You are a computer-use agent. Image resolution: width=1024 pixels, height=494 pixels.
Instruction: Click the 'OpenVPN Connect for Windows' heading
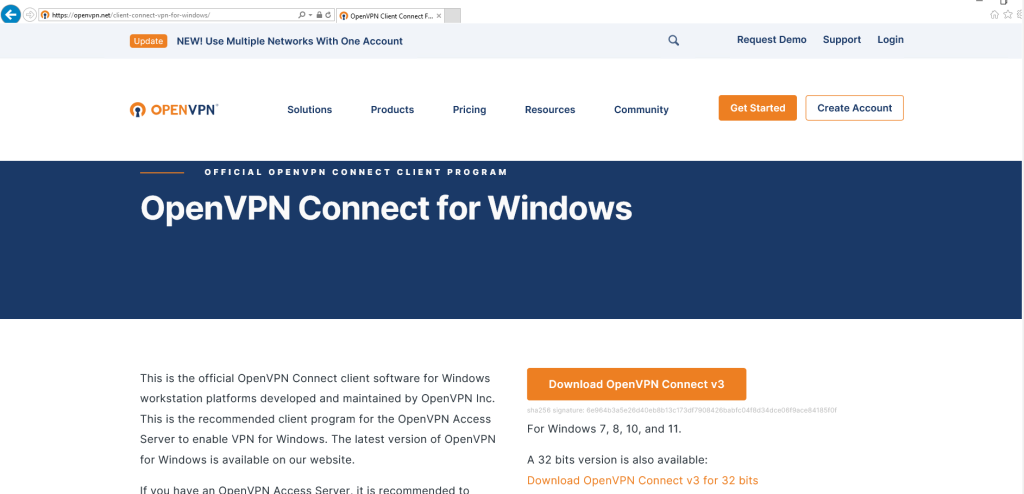tap(386, 208)
